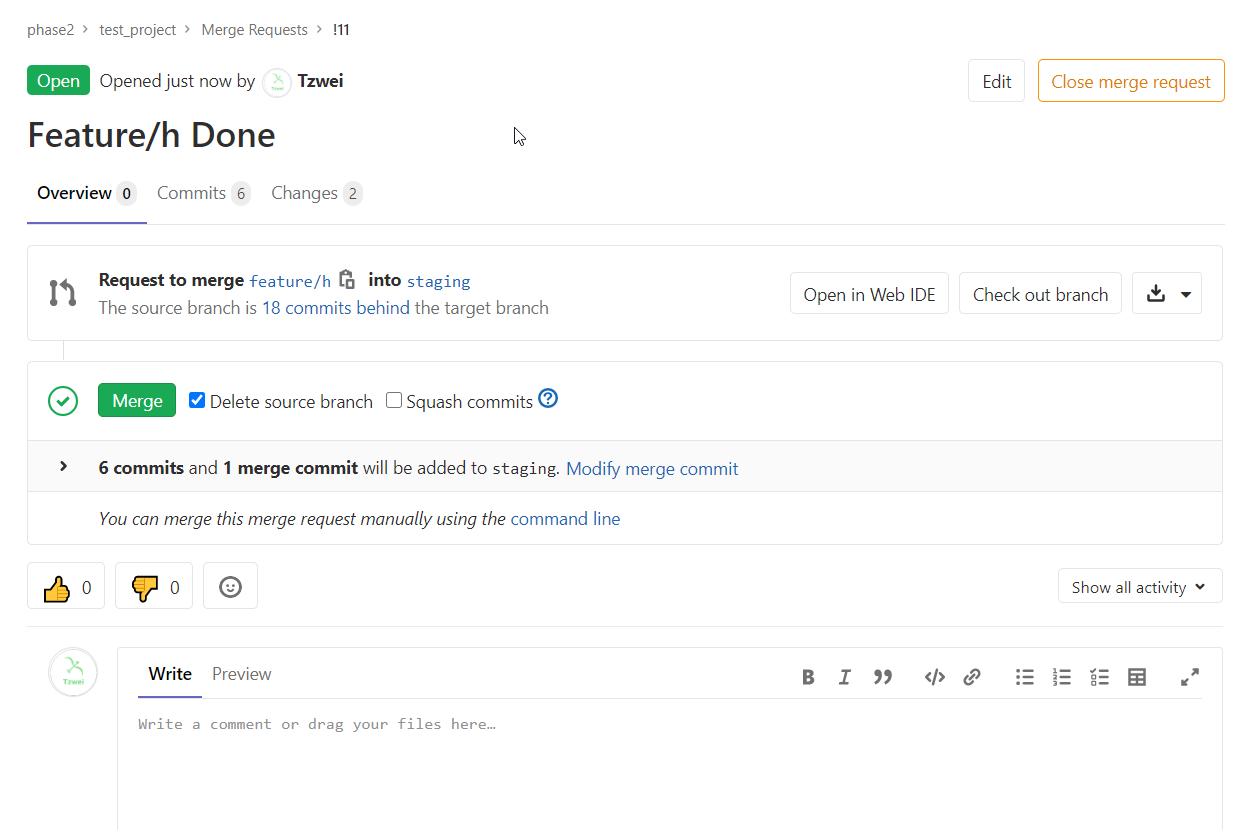Enable Squash commits checkbox
Viewport: 1248px width, 830px height.
click(394, 400)
